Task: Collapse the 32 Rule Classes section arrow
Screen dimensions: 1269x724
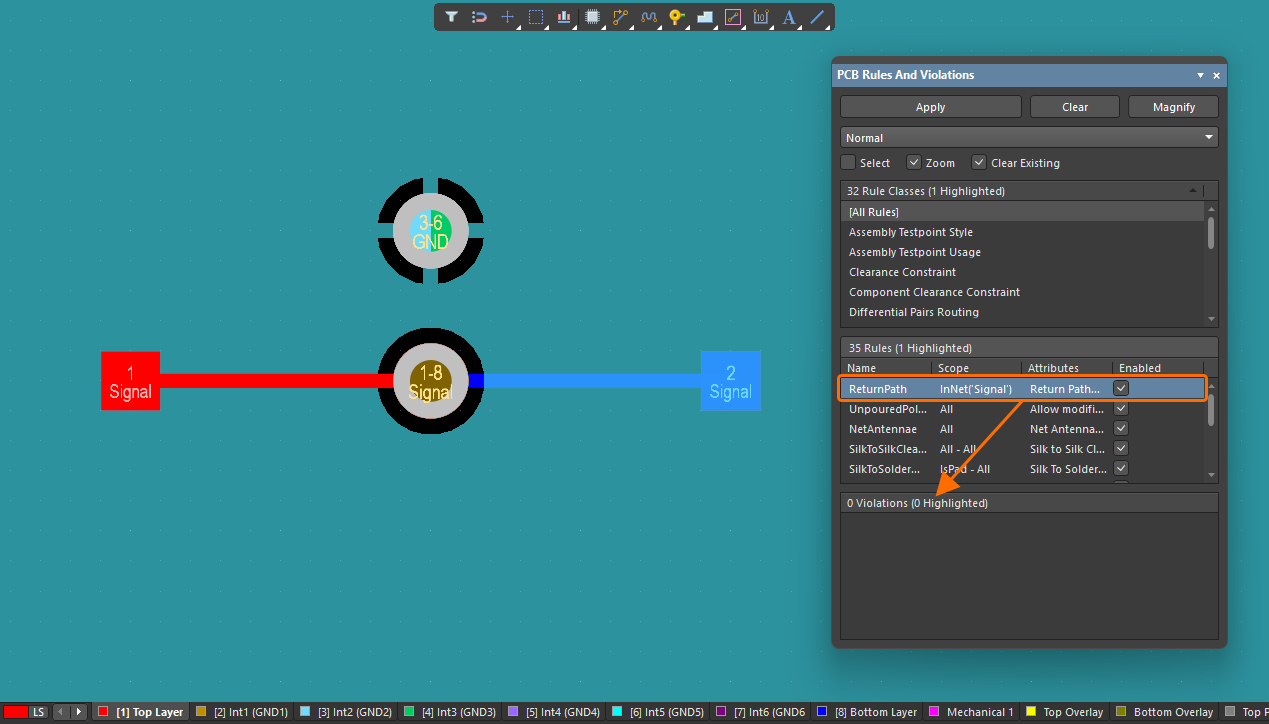Action: click(x=1192, y=191)
